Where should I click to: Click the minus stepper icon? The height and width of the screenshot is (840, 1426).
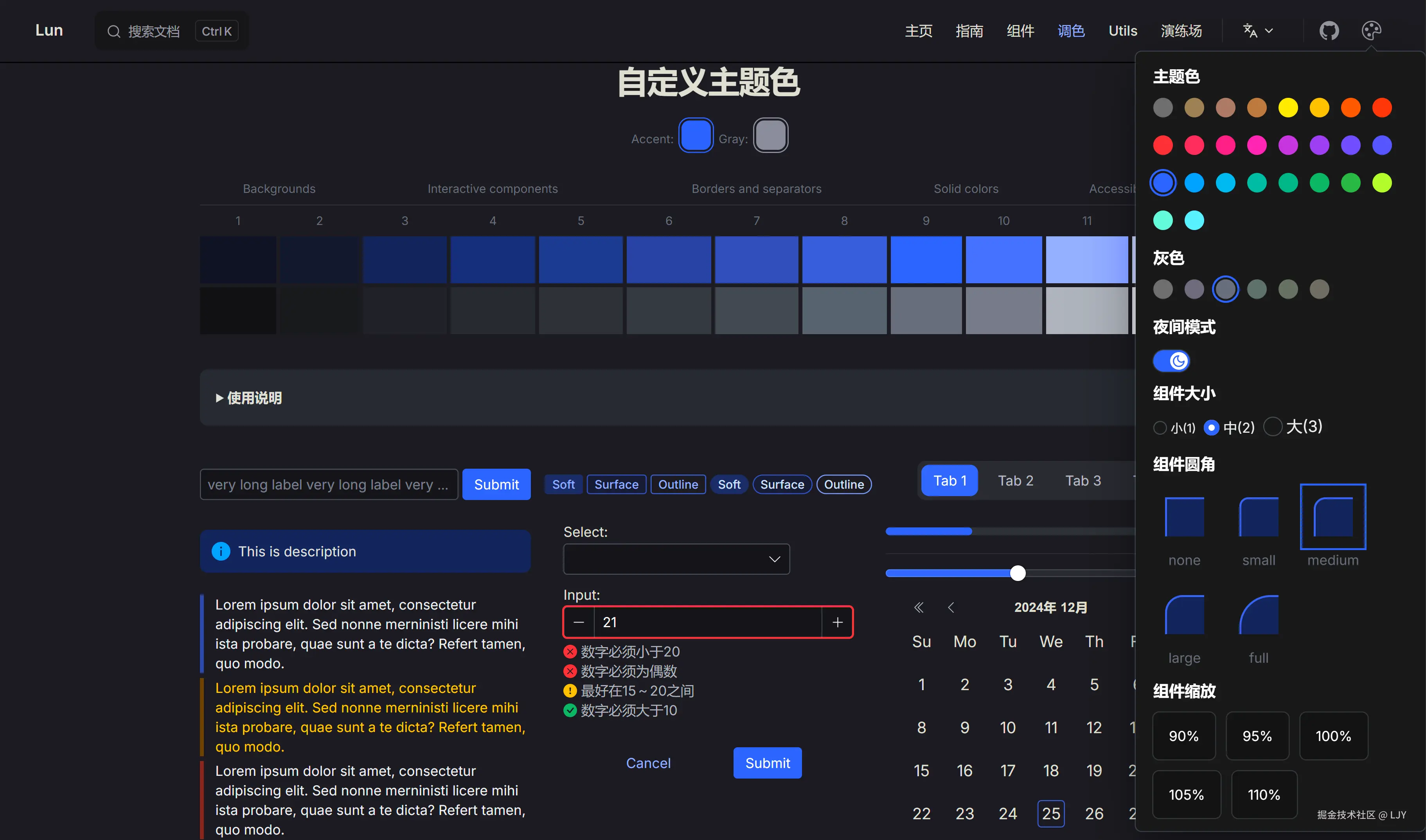click(578, 622)
